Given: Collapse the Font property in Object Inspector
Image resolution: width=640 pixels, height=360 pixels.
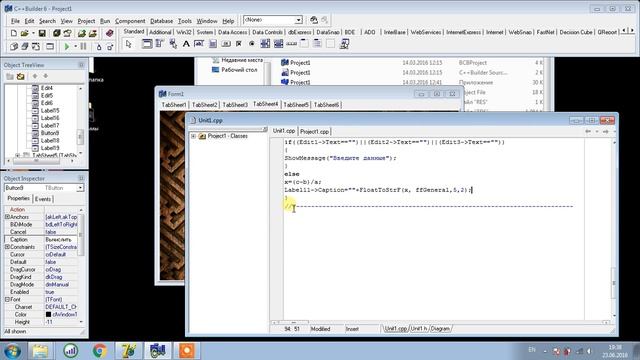Looking at the screenshot, I should pos(7,300).
